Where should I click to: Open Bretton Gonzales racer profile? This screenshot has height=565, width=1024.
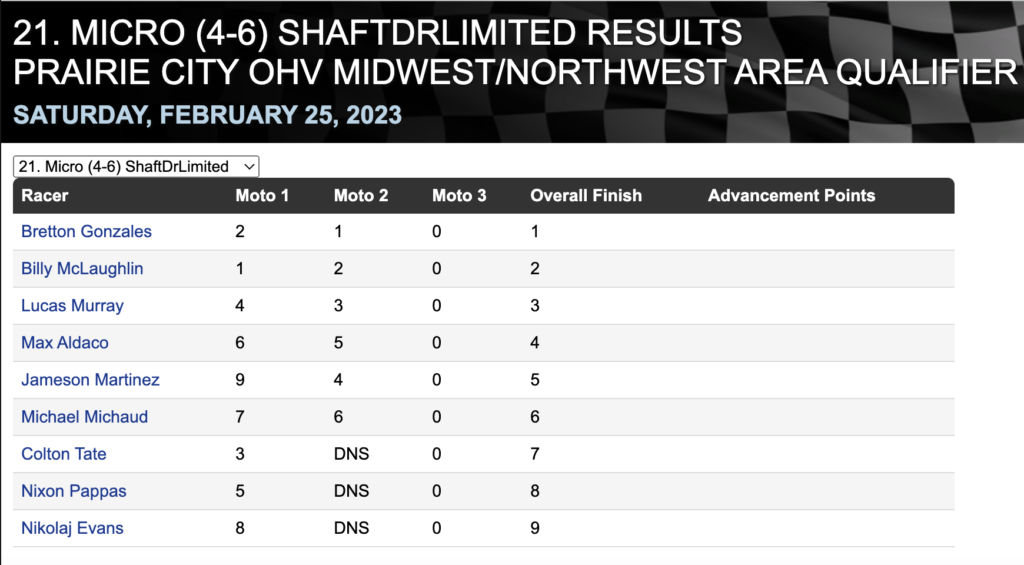86,231
